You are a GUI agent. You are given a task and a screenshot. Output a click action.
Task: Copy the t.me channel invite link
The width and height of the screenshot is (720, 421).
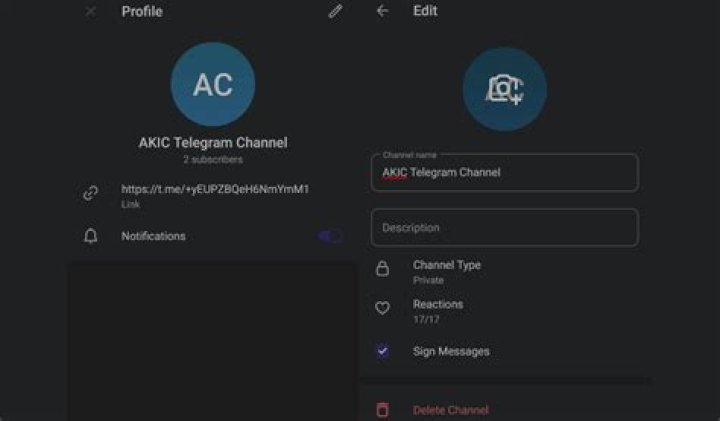pyautogui.click(x=215, y=189)
